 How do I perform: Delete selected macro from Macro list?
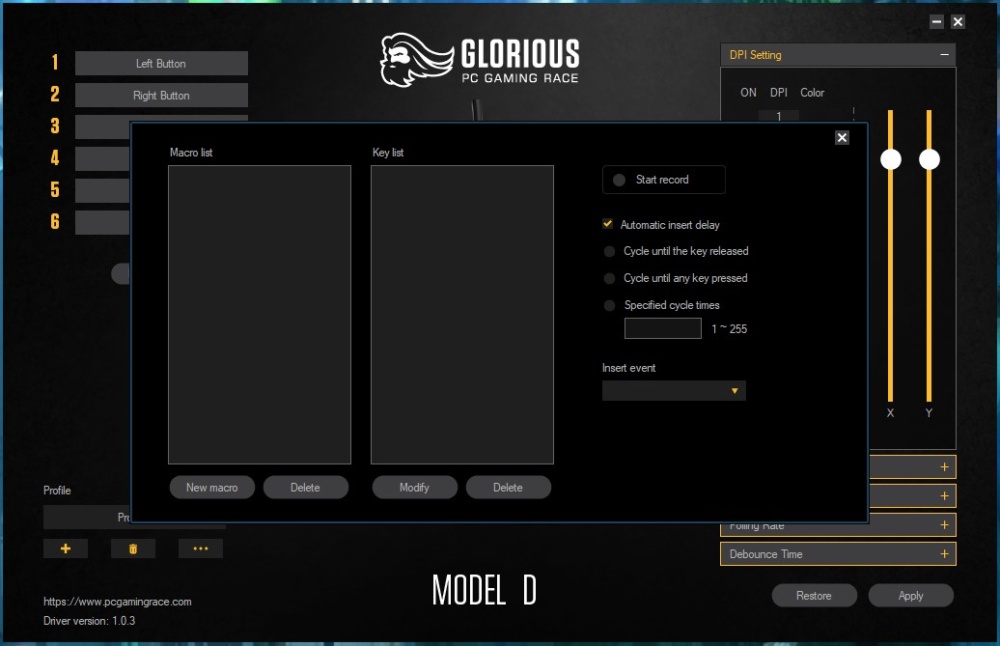pos(305,487)
